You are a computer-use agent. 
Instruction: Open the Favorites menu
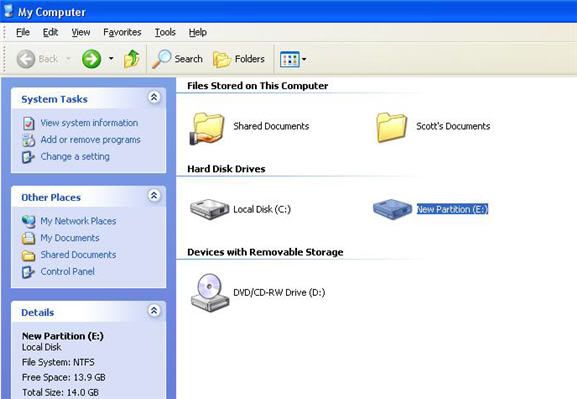tap(122, 32)
